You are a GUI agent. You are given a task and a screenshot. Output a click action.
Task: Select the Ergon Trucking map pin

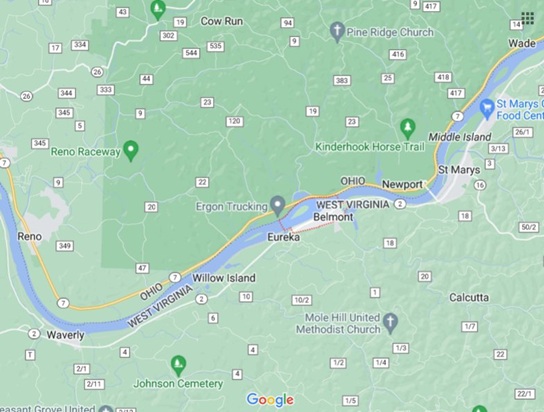click(278, 206)
